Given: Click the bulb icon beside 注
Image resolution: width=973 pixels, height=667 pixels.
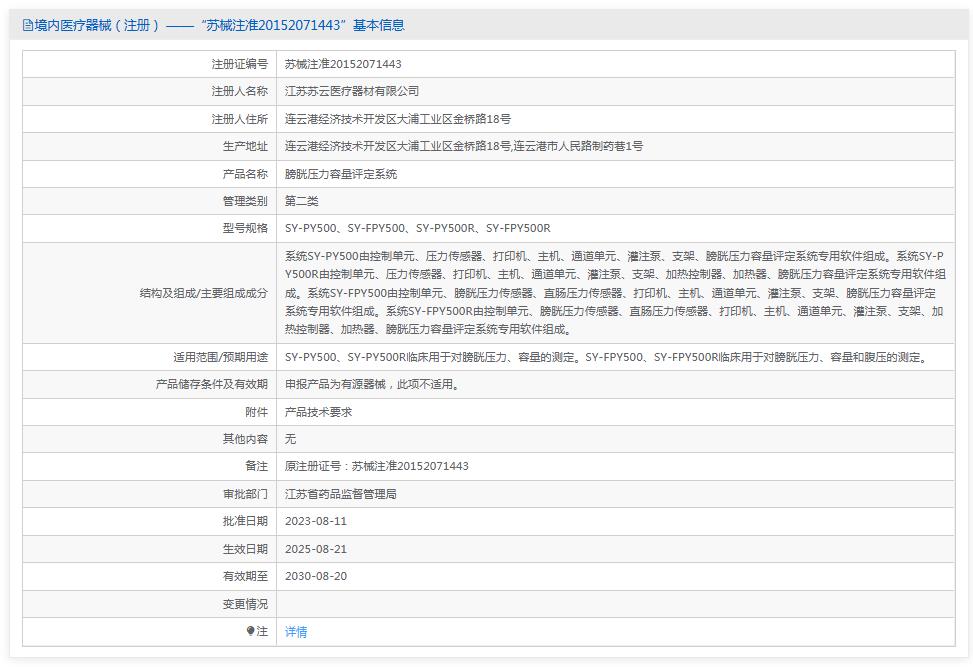Looking at the screenshot, I should point(251,631).
